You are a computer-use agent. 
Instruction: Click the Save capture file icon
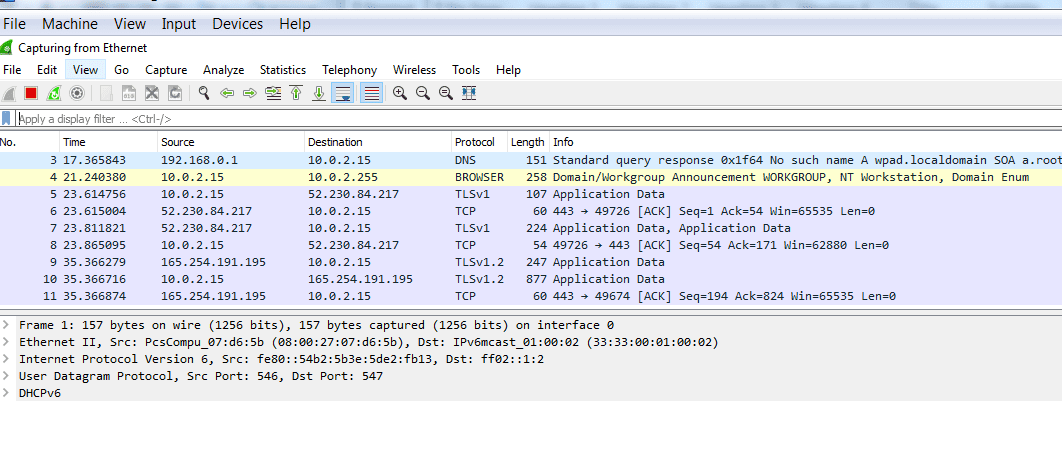pos(129,93)
